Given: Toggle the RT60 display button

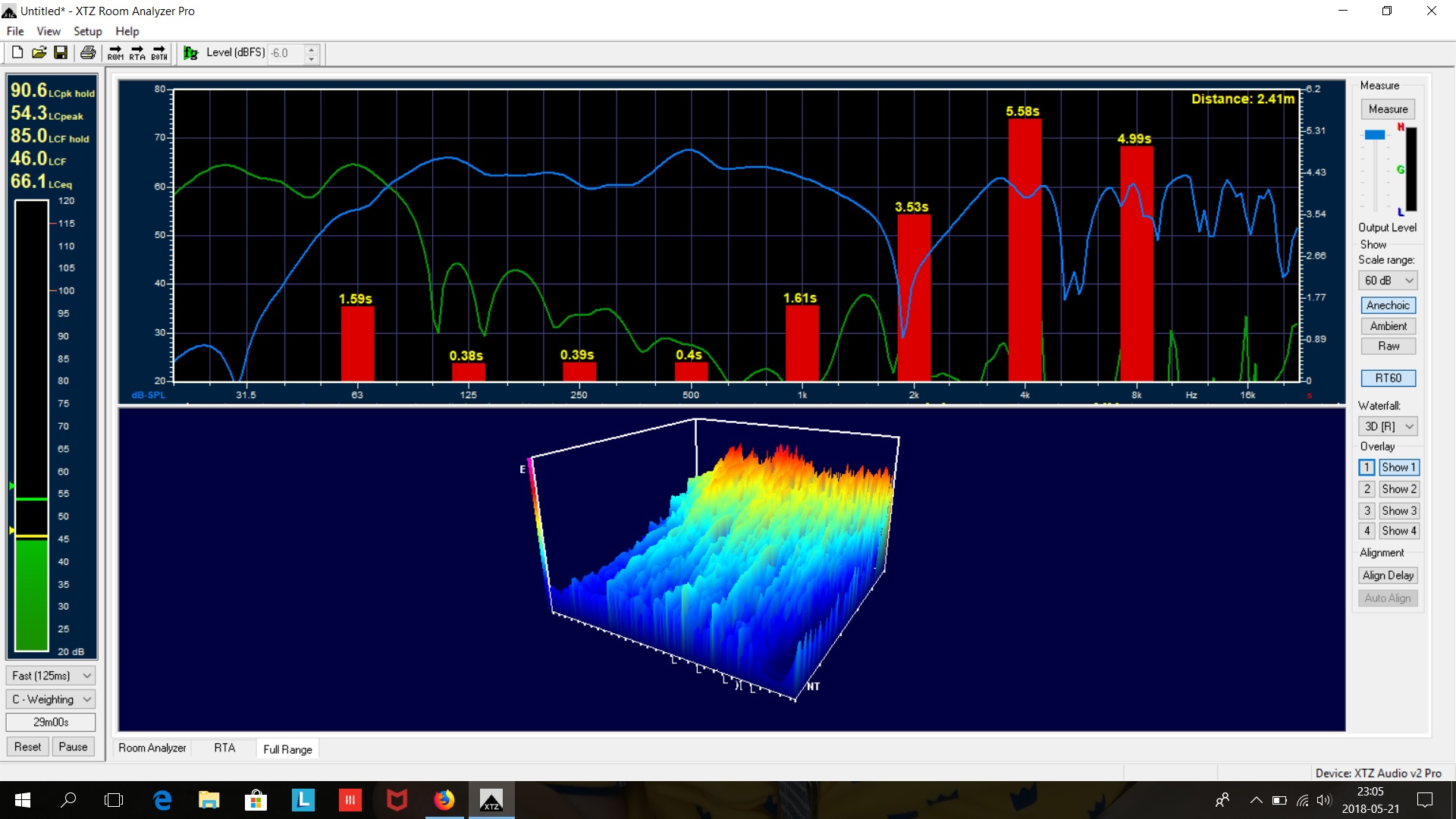Looking at the screenshot, I should [x=1388, y=378].
